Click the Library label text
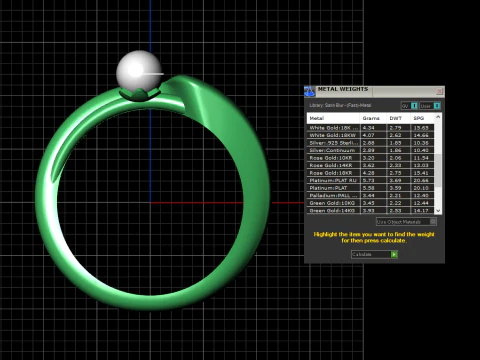 coord(340,105)
